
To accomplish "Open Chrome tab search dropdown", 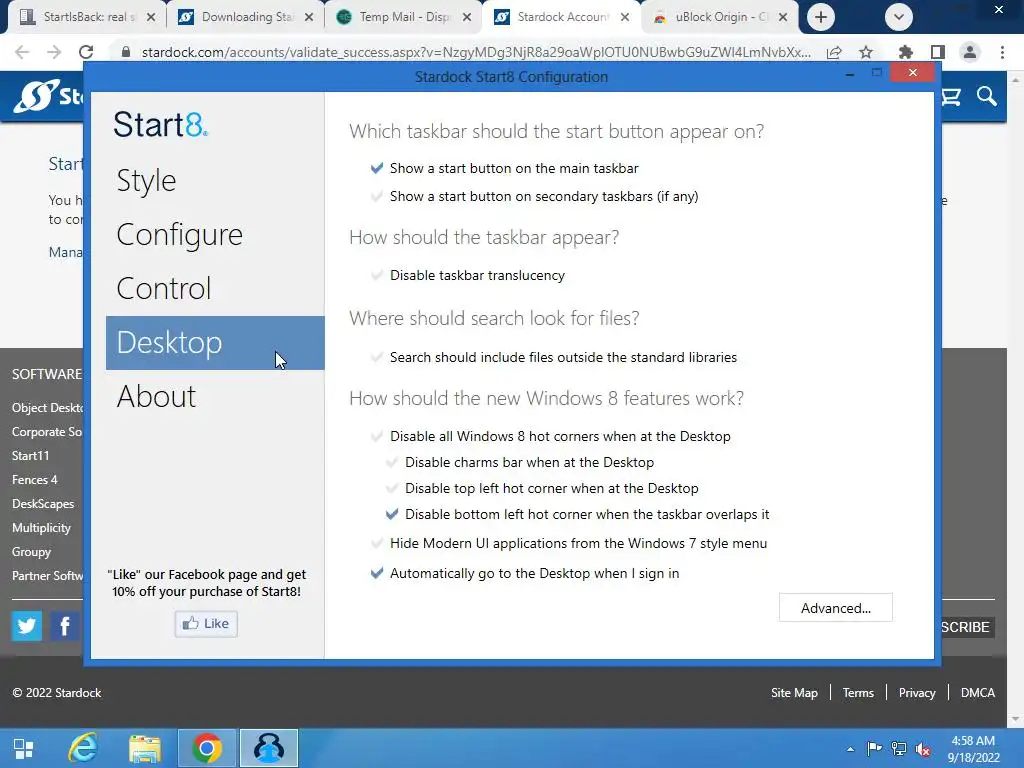I will [x=899, y=17].
